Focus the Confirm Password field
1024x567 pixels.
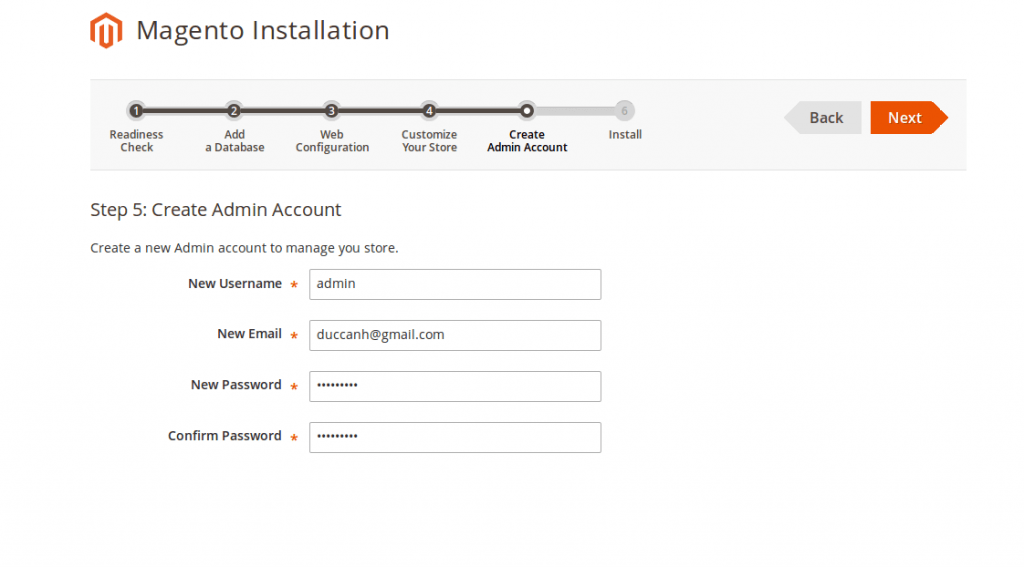coord(455,437)
